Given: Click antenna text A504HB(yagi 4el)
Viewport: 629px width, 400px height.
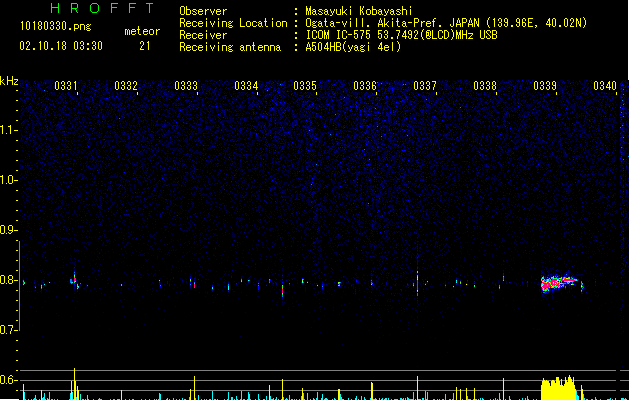Looking at the screenshot, I should 353,47.
